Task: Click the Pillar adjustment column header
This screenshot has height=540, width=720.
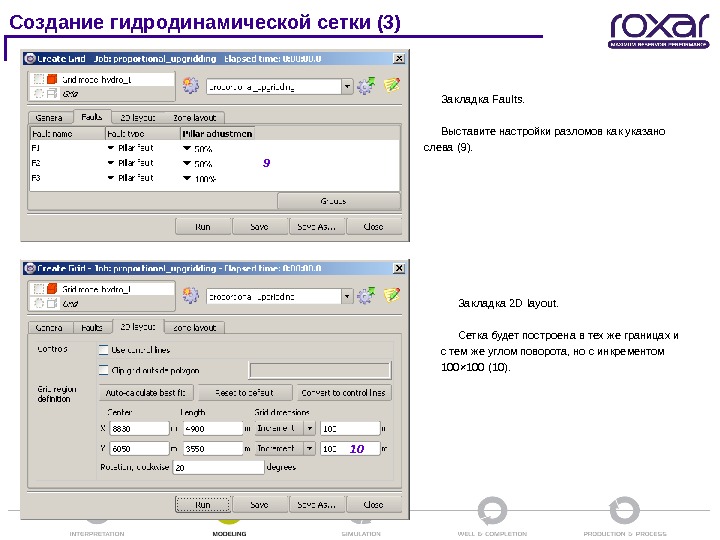Action: (x=217, y=134)
